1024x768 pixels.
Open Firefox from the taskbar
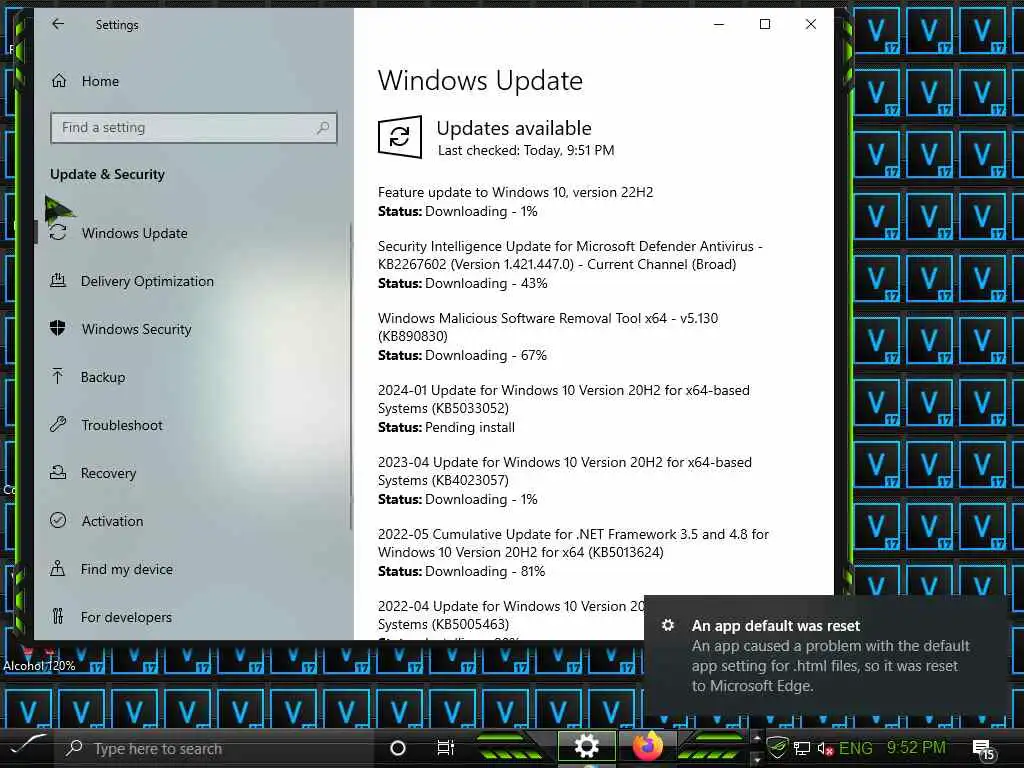click(x=647, y=746)
